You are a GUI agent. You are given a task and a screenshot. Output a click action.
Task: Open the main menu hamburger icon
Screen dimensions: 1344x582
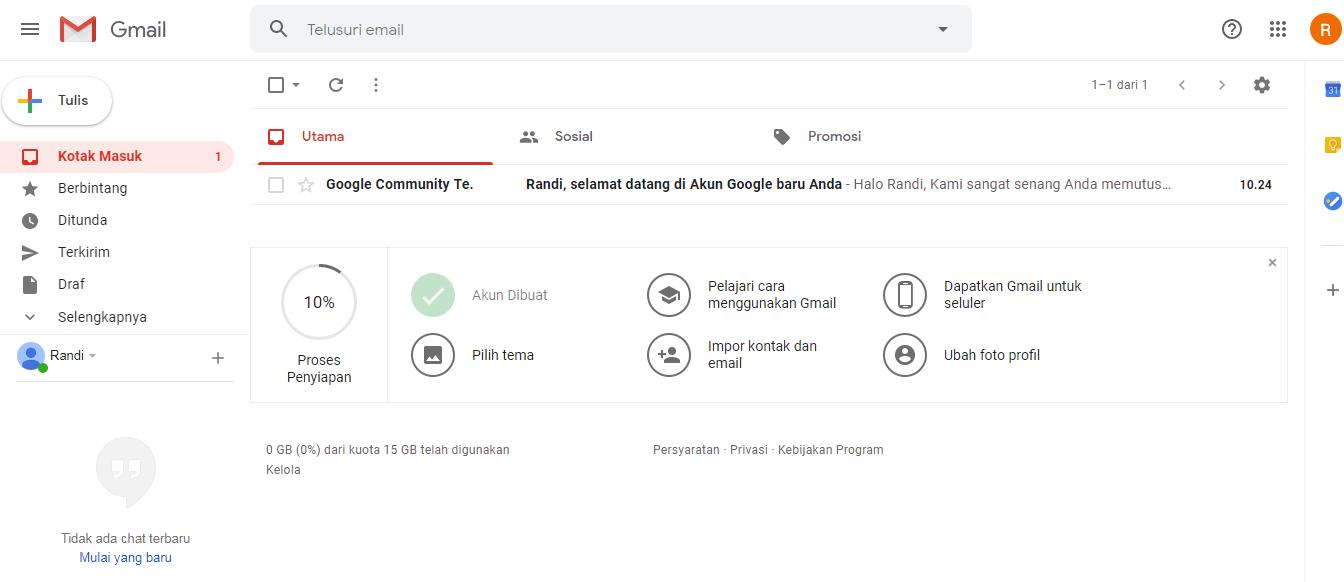point(30,29)
